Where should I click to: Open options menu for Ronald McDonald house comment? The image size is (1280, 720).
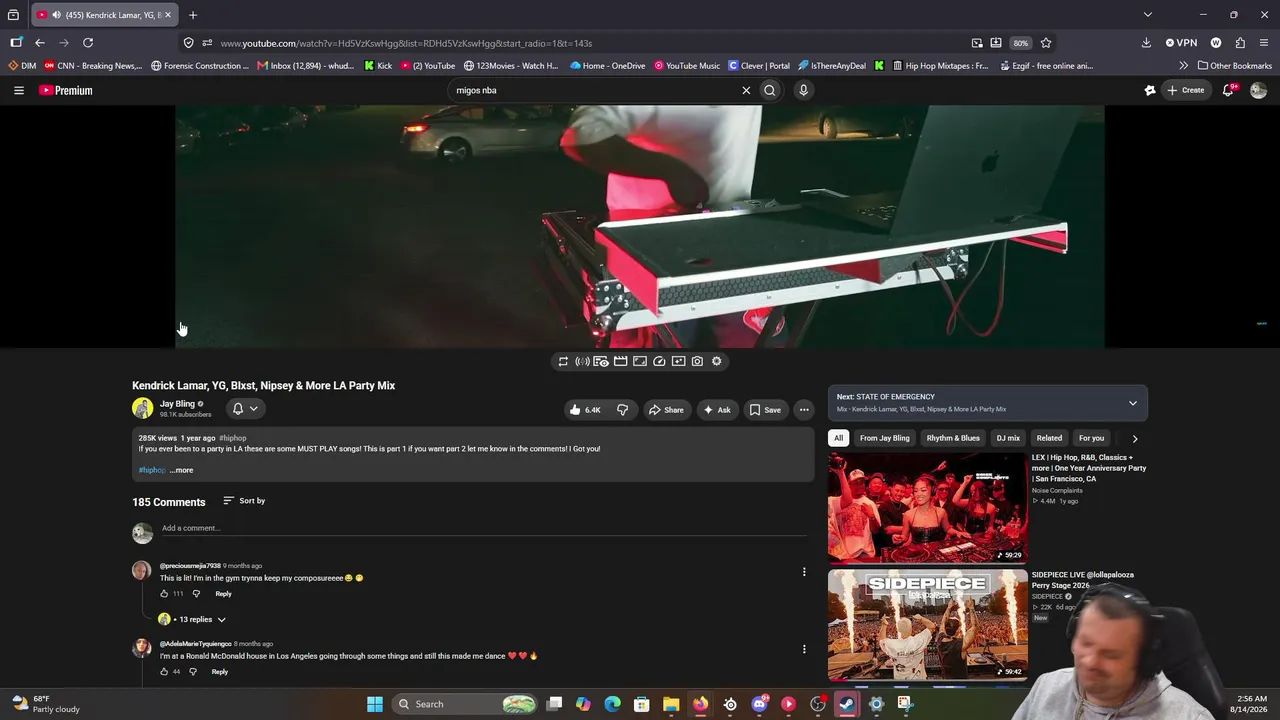[x=804, y=649]
